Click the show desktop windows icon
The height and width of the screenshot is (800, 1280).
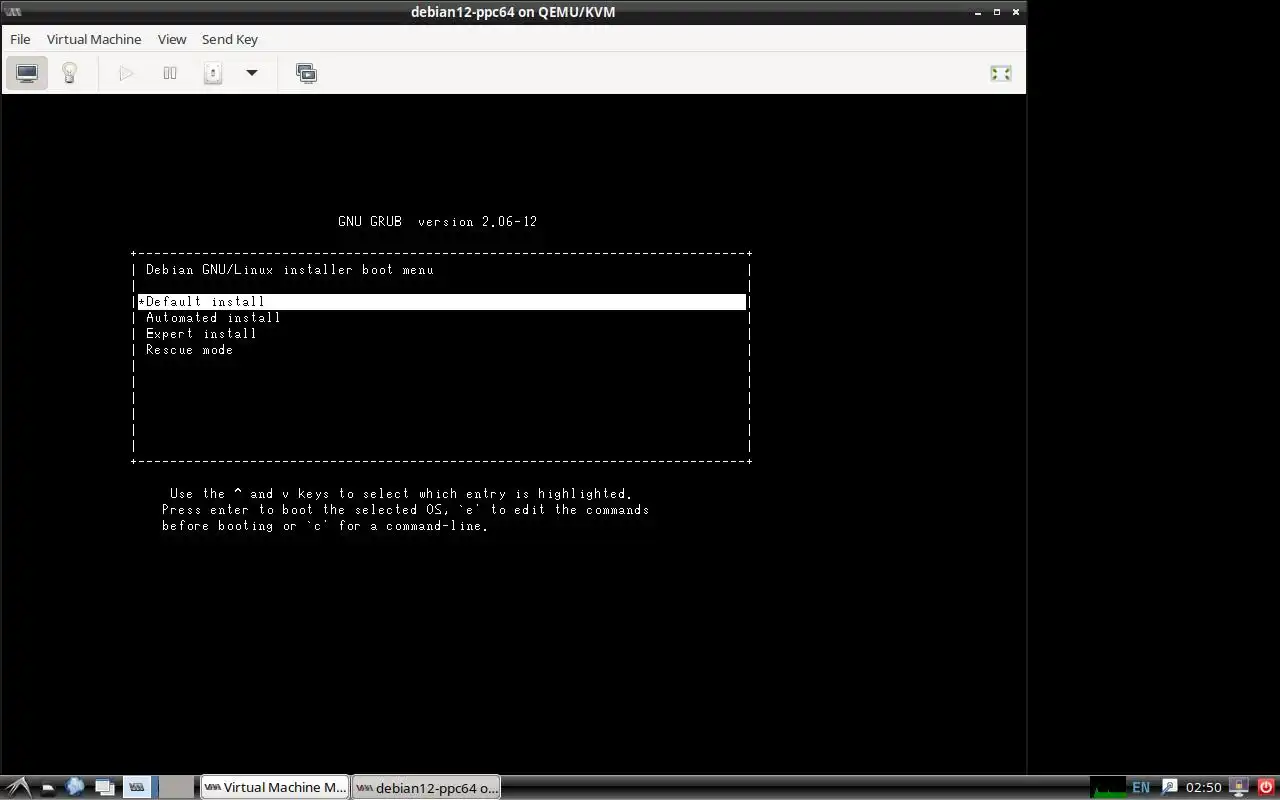[104, 787]
